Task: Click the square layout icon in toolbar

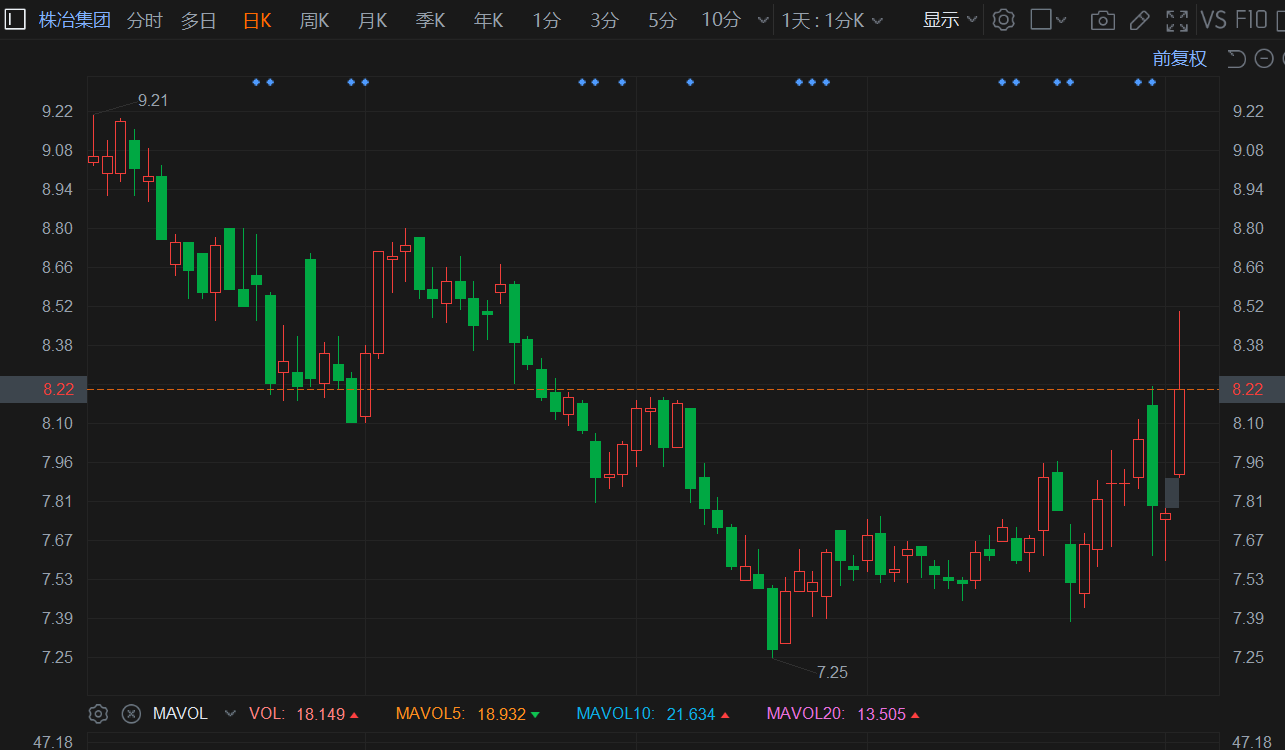Action: tap(1041, 20)
